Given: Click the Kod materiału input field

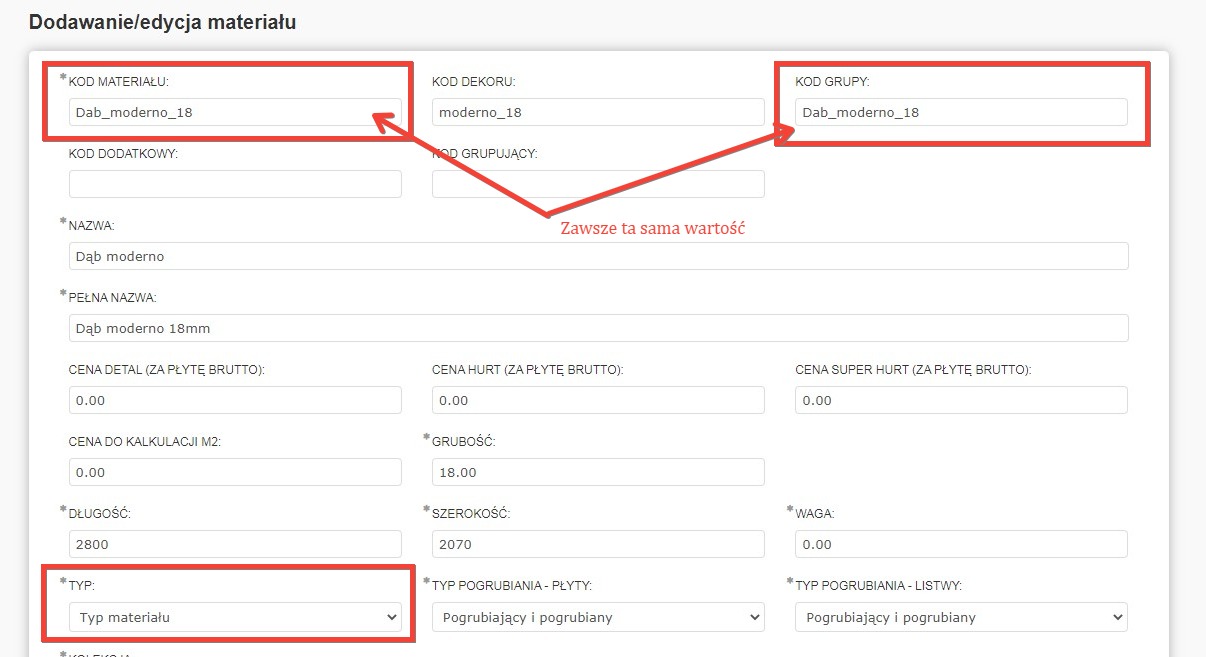Looking at the screenshot, I should coord(235,112).
